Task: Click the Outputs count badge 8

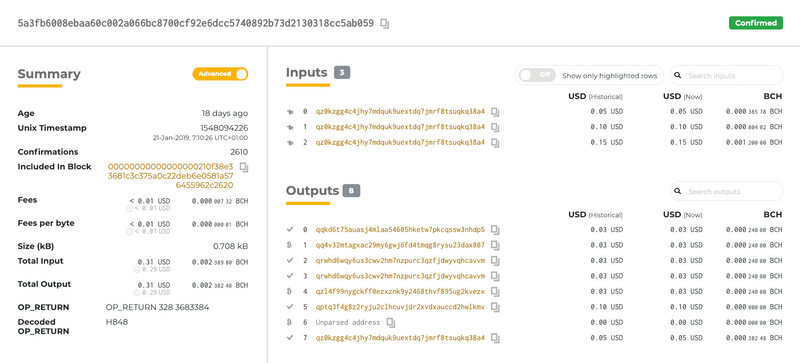Action: (x=351, y=191)
